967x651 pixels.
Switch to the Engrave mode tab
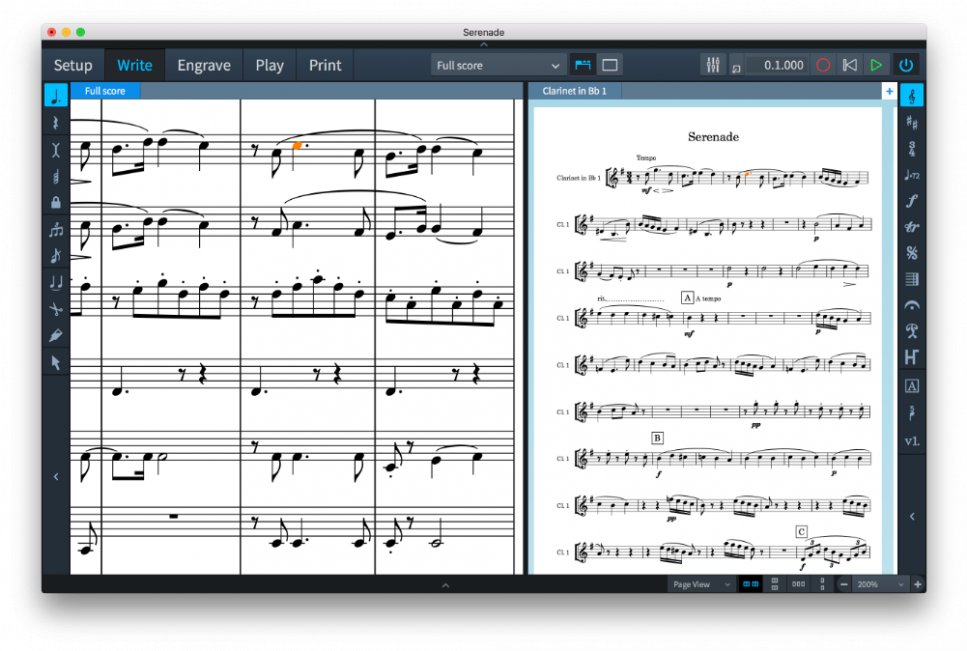pyautogui.click(x=204, y=64)
